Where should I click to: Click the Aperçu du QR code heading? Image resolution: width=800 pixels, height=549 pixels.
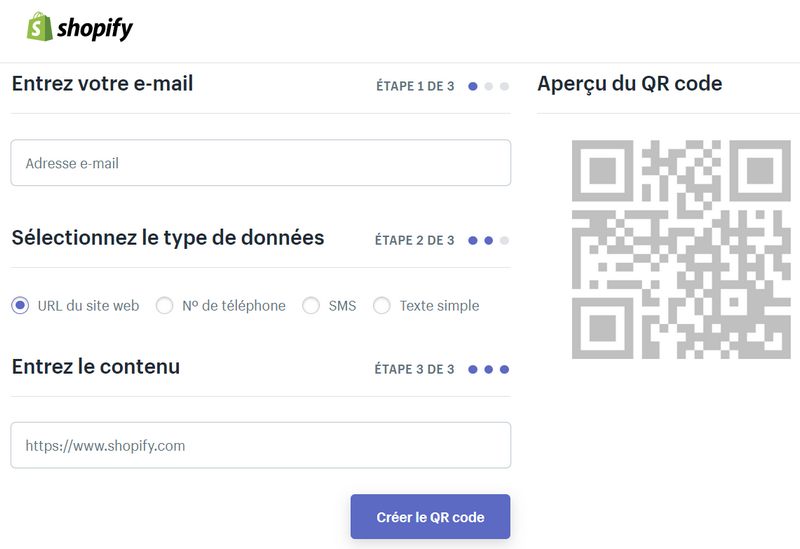(629, 84)
